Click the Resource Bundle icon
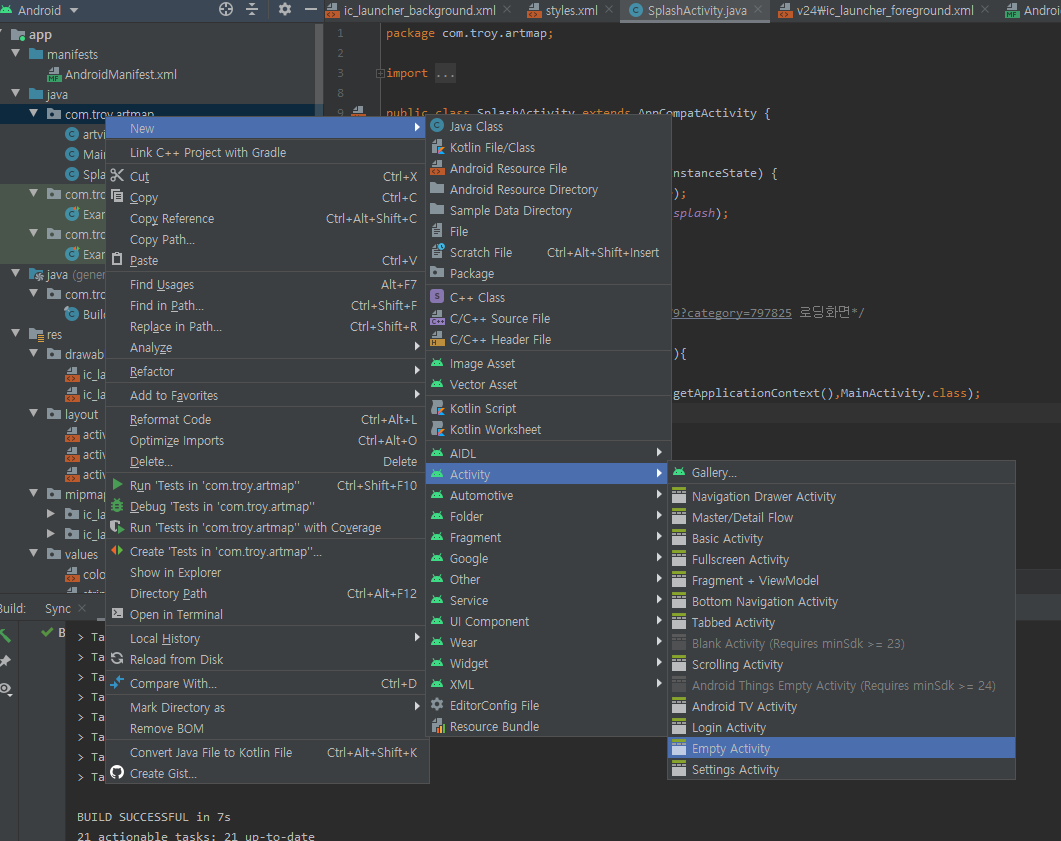 tap(437, 726)
